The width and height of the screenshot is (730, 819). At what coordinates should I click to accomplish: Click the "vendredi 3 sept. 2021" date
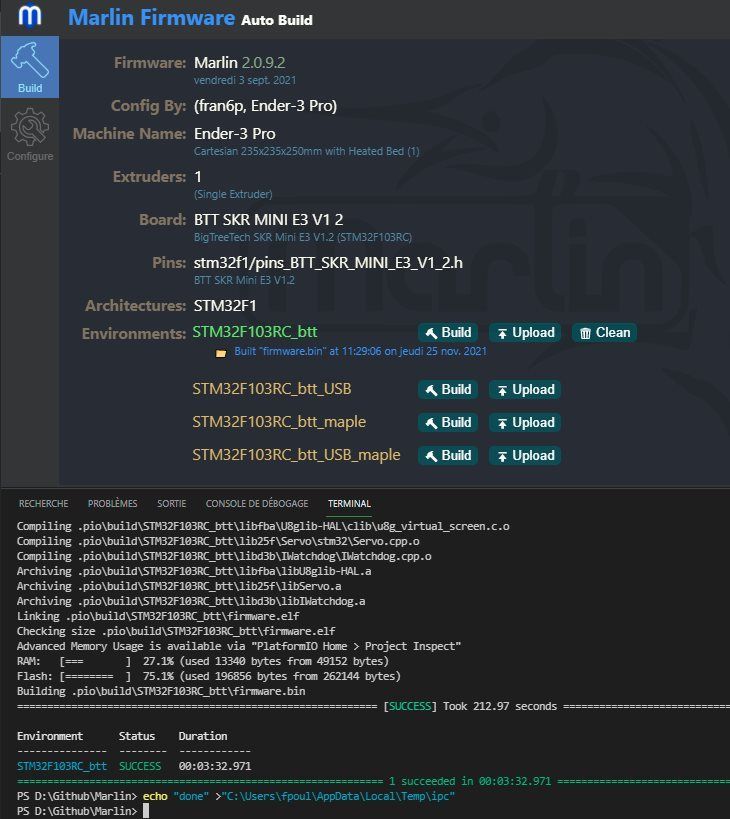[245, 80]
